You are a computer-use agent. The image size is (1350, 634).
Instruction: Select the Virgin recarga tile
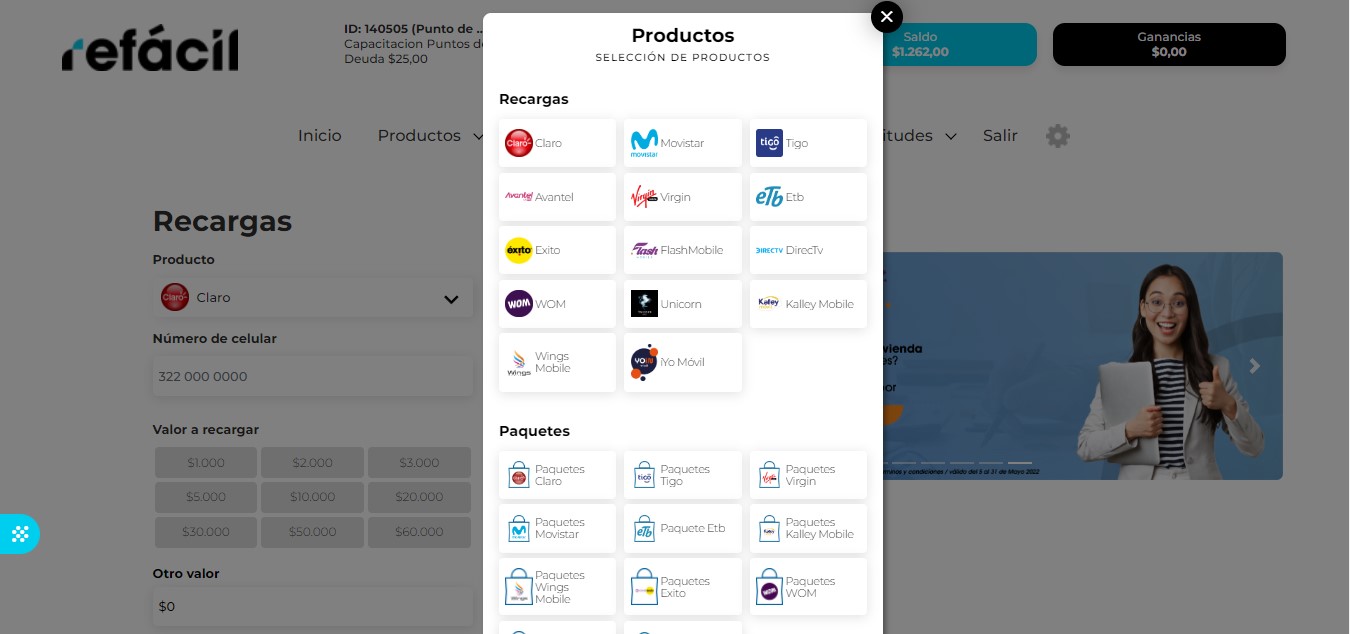point(683,197)
